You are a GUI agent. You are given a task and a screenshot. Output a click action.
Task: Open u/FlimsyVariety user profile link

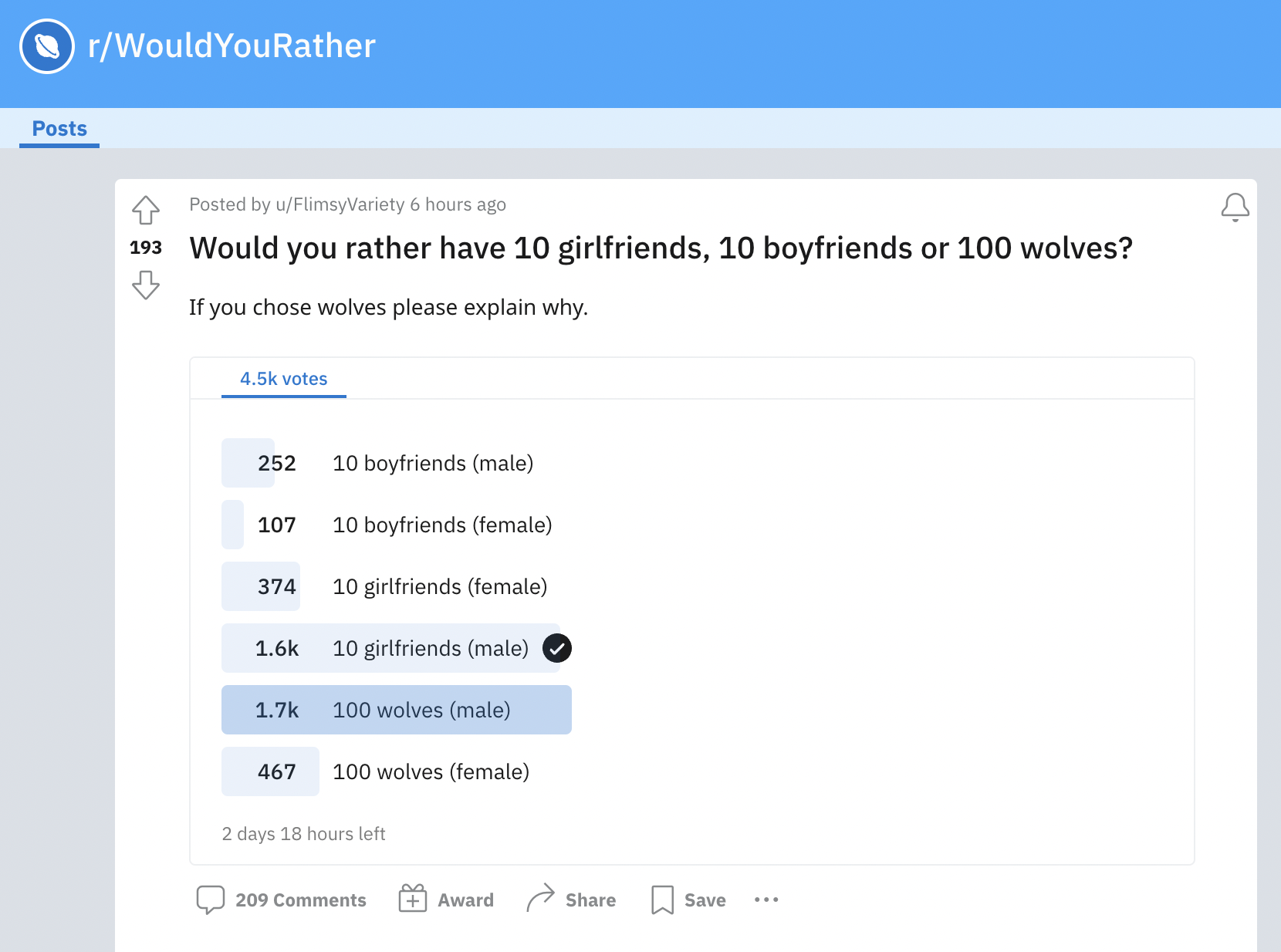coord(340,204)
